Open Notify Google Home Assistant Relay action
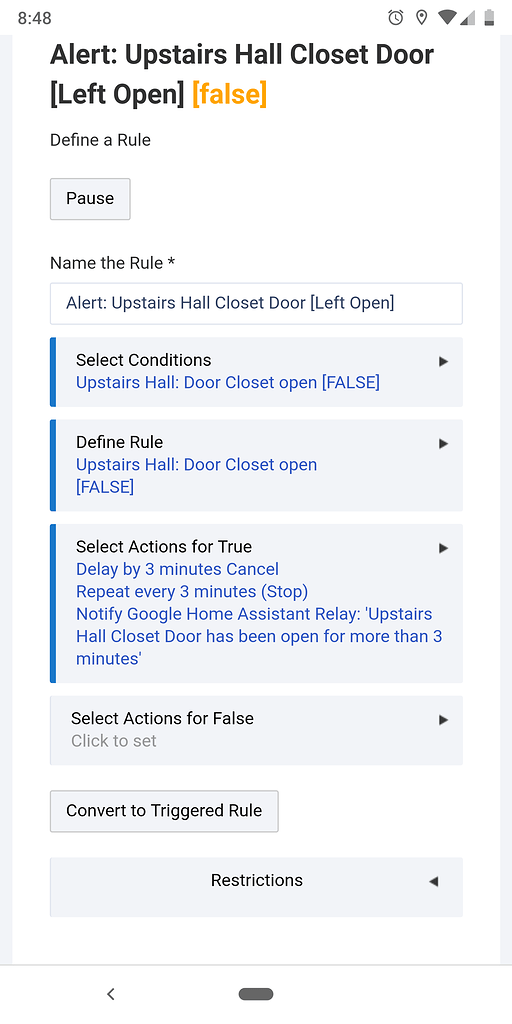512x1024 pixels. (259, 637)
